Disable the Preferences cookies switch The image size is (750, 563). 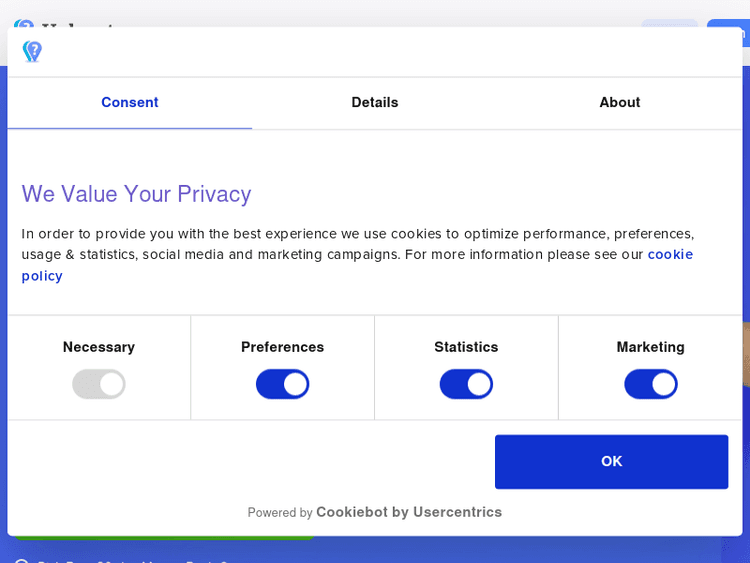pyautogui.click(x=282, y=384)
